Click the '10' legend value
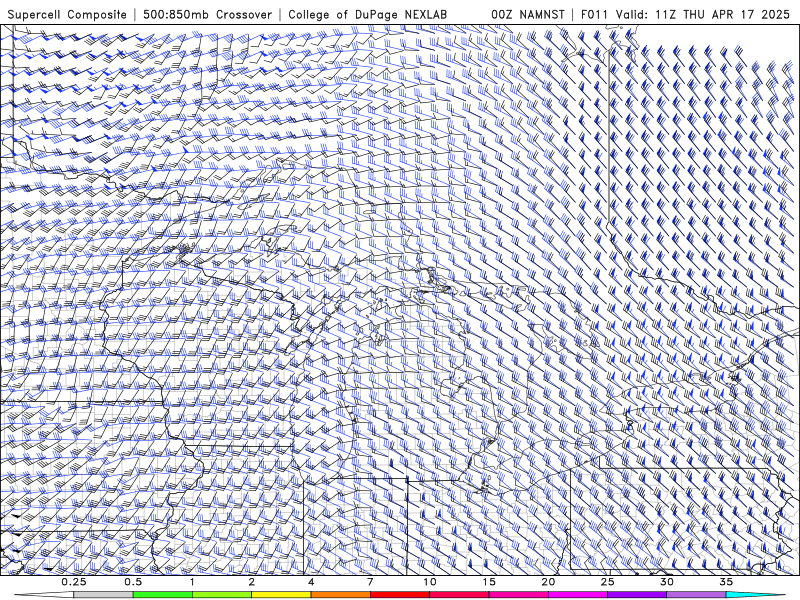The width and height of the screenshot is (800, 600). pyautogui.click(x=430, y=582)
